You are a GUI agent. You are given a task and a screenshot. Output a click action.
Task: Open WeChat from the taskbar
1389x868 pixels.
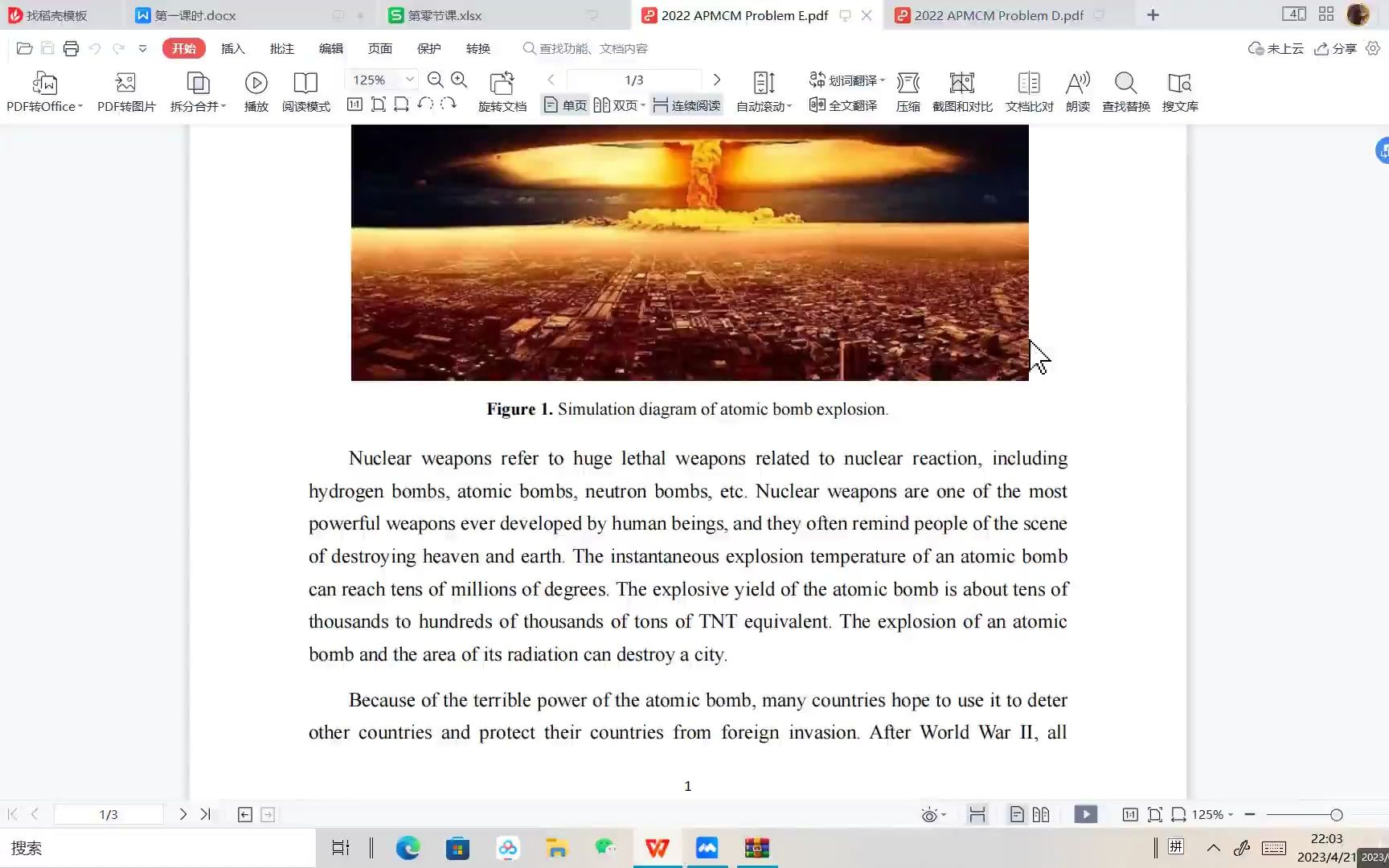tap(607, 848)
